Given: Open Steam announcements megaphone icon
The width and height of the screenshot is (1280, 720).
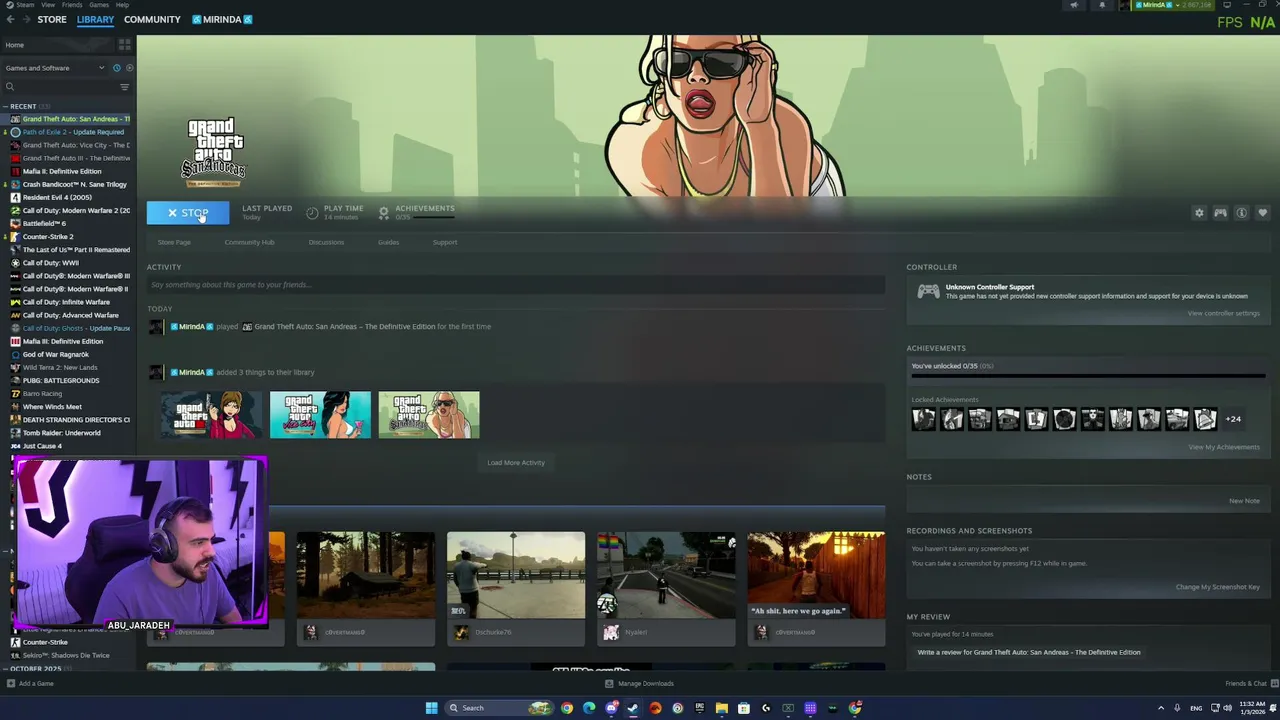Looking at the screenshot, I should point(1074,5).
